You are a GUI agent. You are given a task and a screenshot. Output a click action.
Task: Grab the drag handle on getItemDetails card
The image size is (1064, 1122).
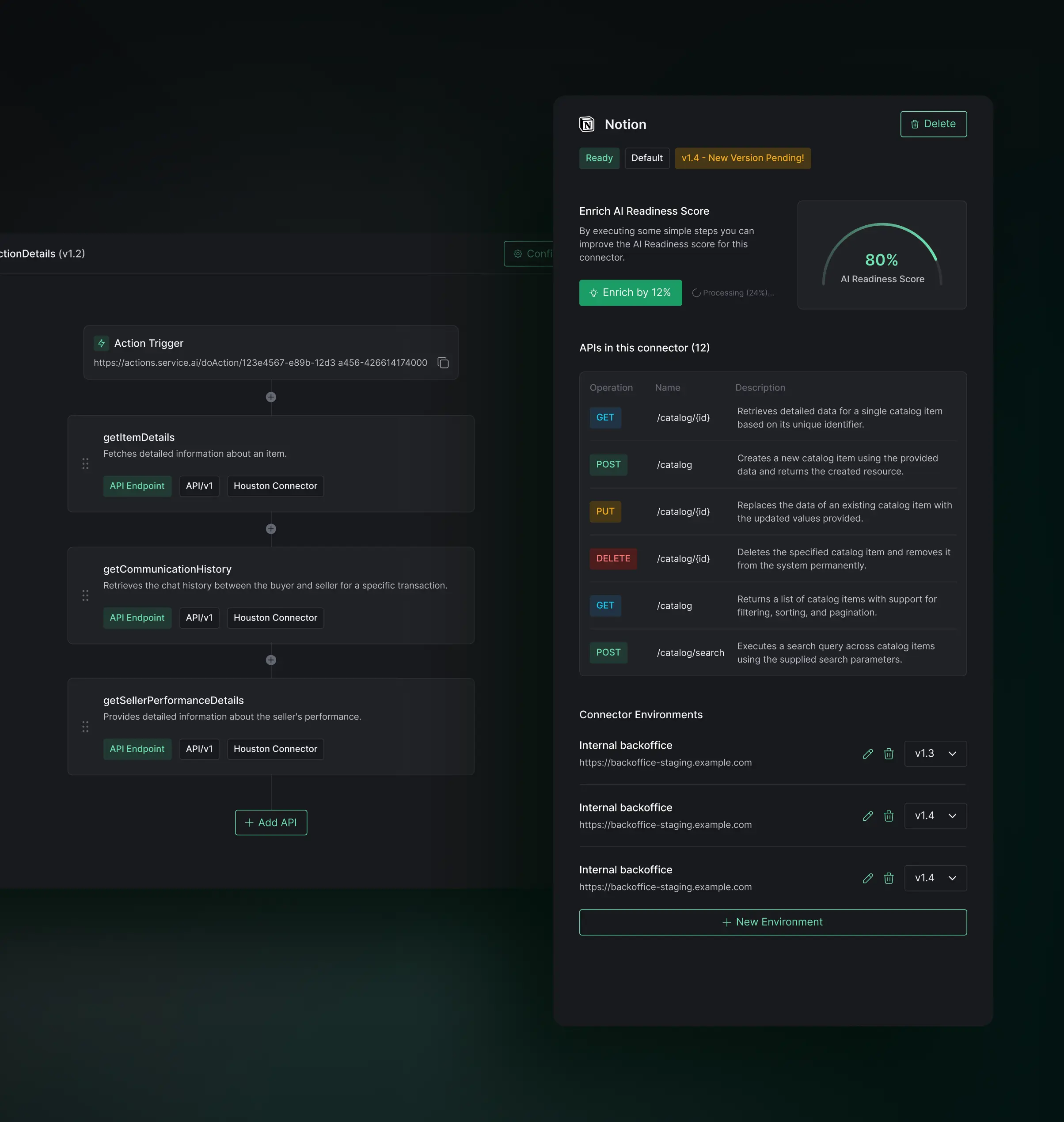(x=85, y=464)
